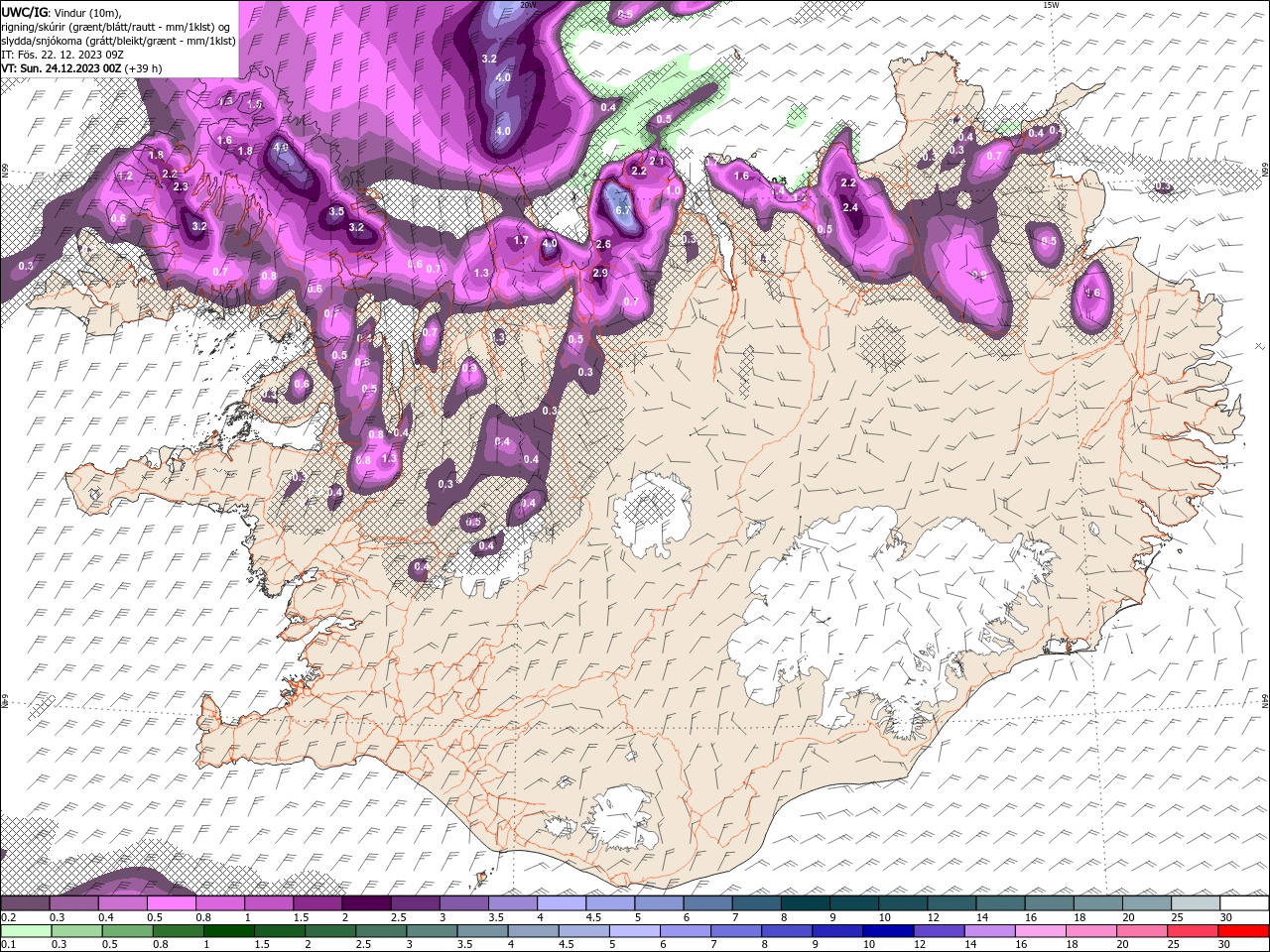Select the violet rain swatch between 12 and 14
Image resolution: width=1270 pixels, height=952 pixels.
940,931
